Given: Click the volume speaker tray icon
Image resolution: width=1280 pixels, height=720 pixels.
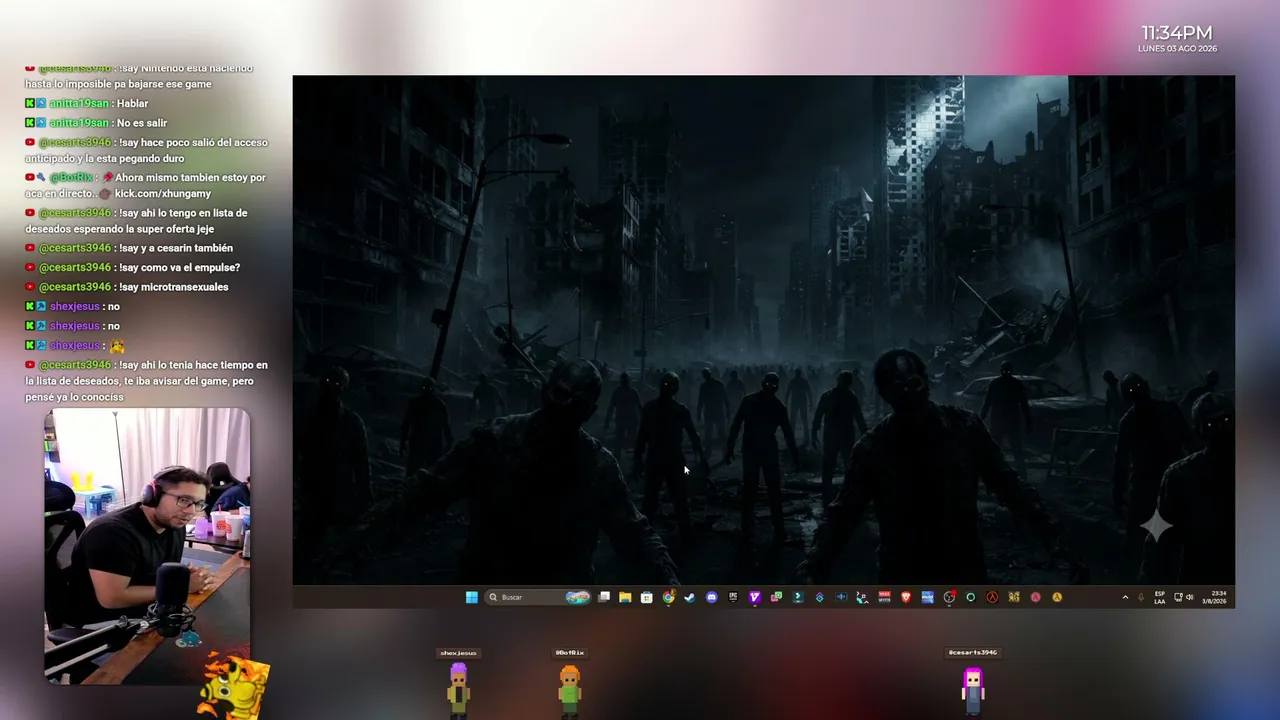Looking at the screenshot, I should (x=1189, y=597).
